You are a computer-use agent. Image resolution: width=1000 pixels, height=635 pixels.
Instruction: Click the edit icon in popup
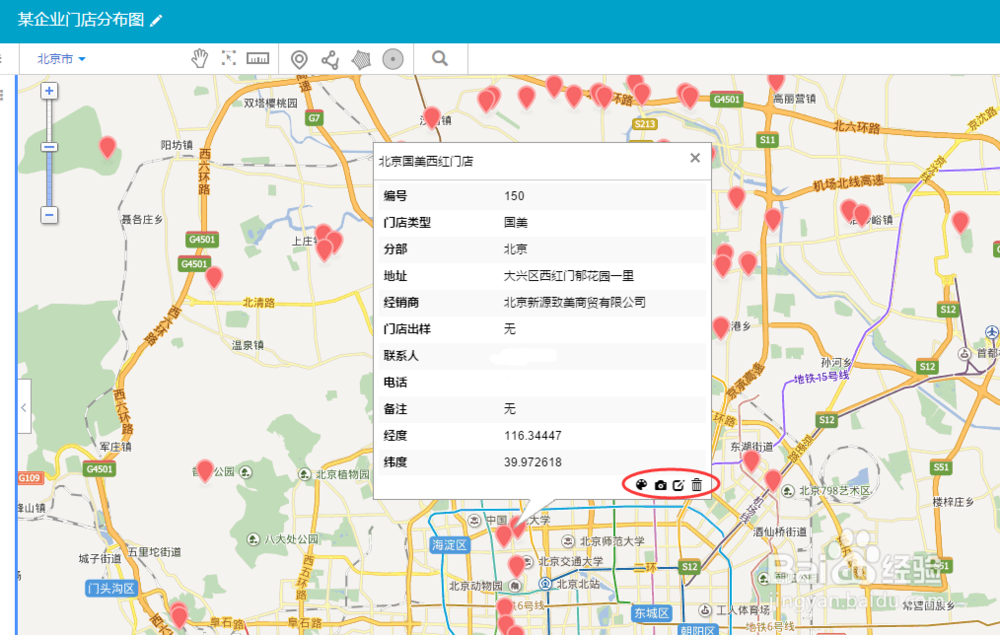click(679, 485)
